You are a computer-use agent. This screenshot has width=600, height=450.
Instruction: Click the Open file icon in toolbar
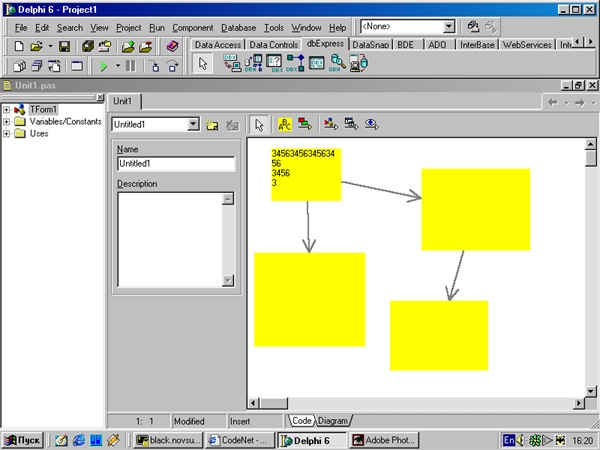pyautogui.click(x=36, y=46)
